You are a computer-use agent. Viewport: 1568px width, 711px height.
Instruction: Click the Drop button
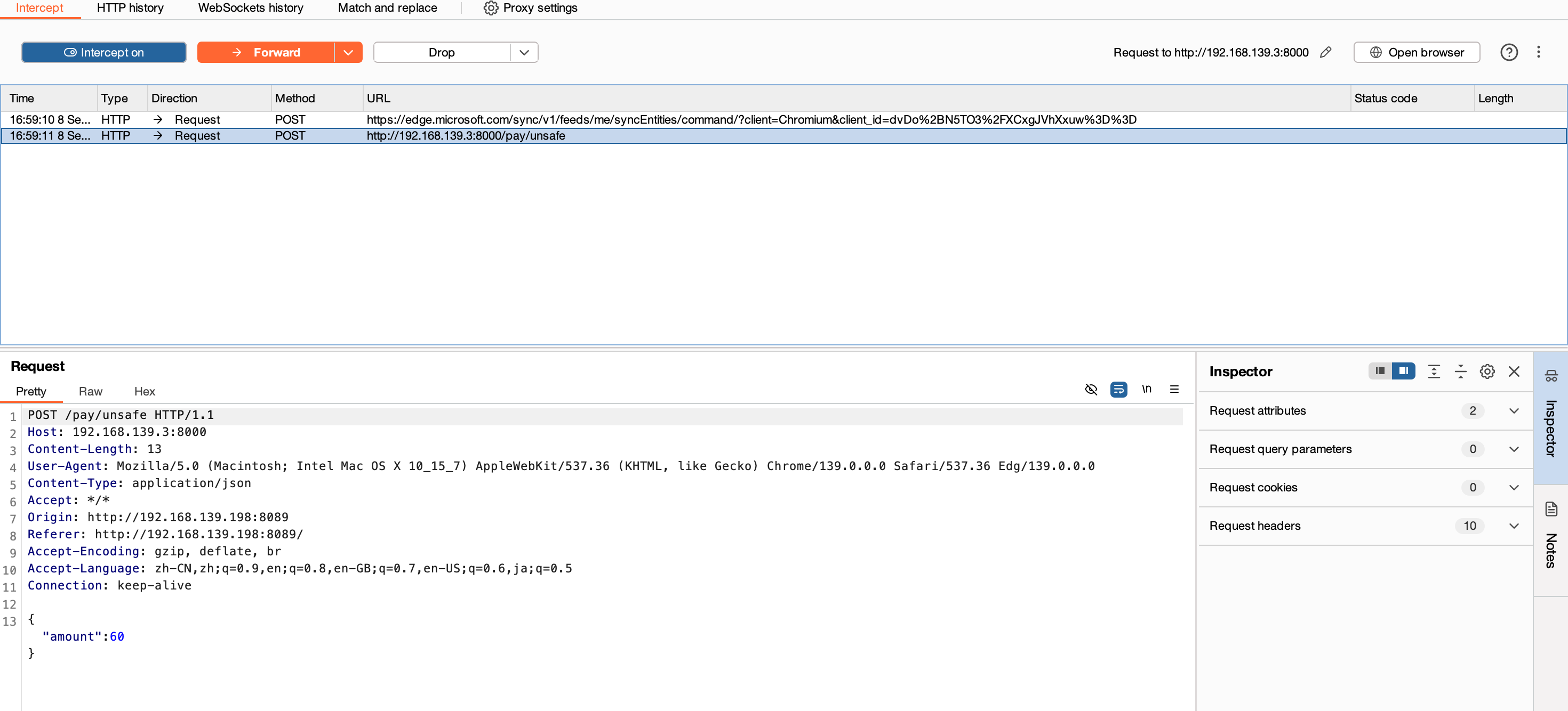442,52
